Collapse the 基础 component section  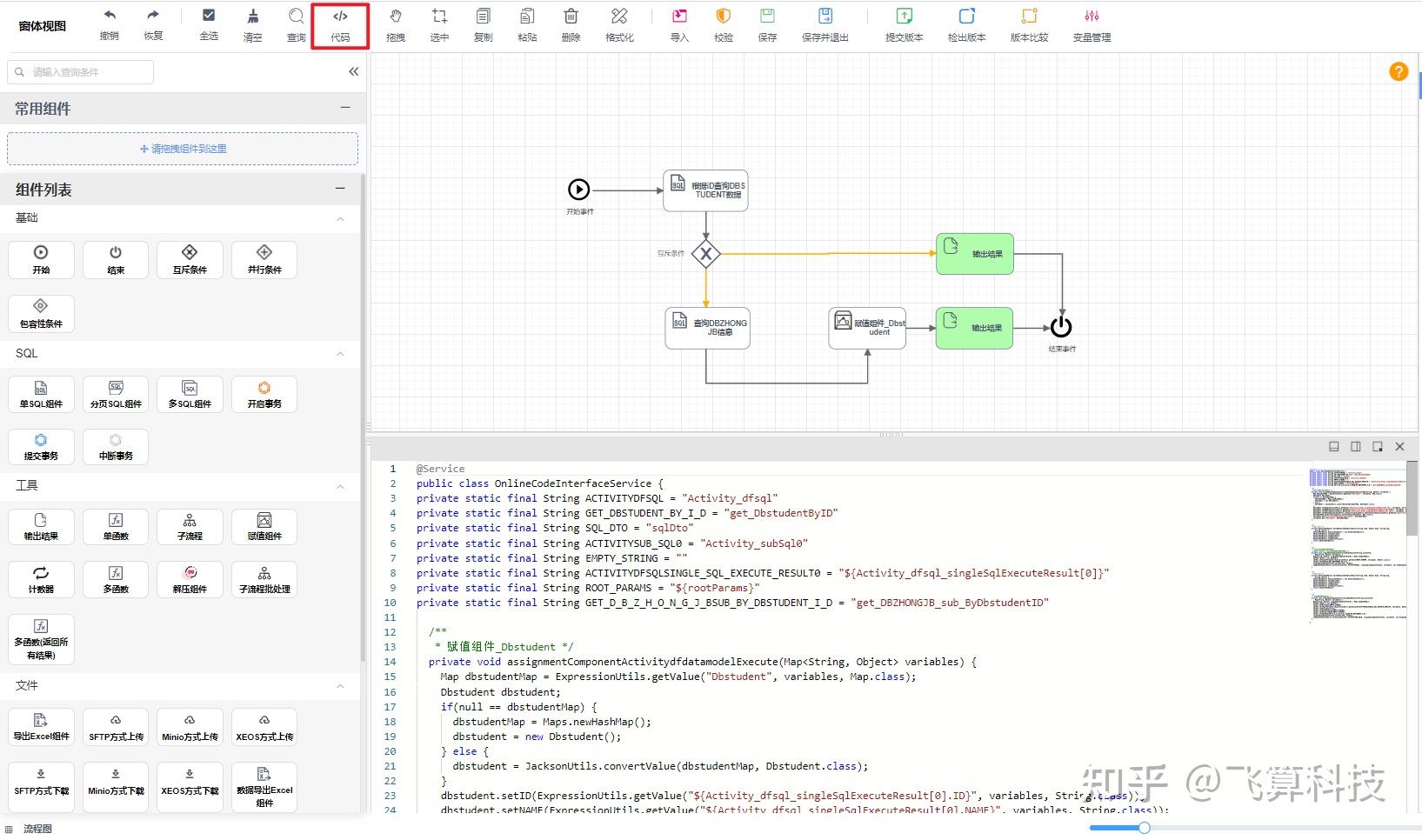340,218
